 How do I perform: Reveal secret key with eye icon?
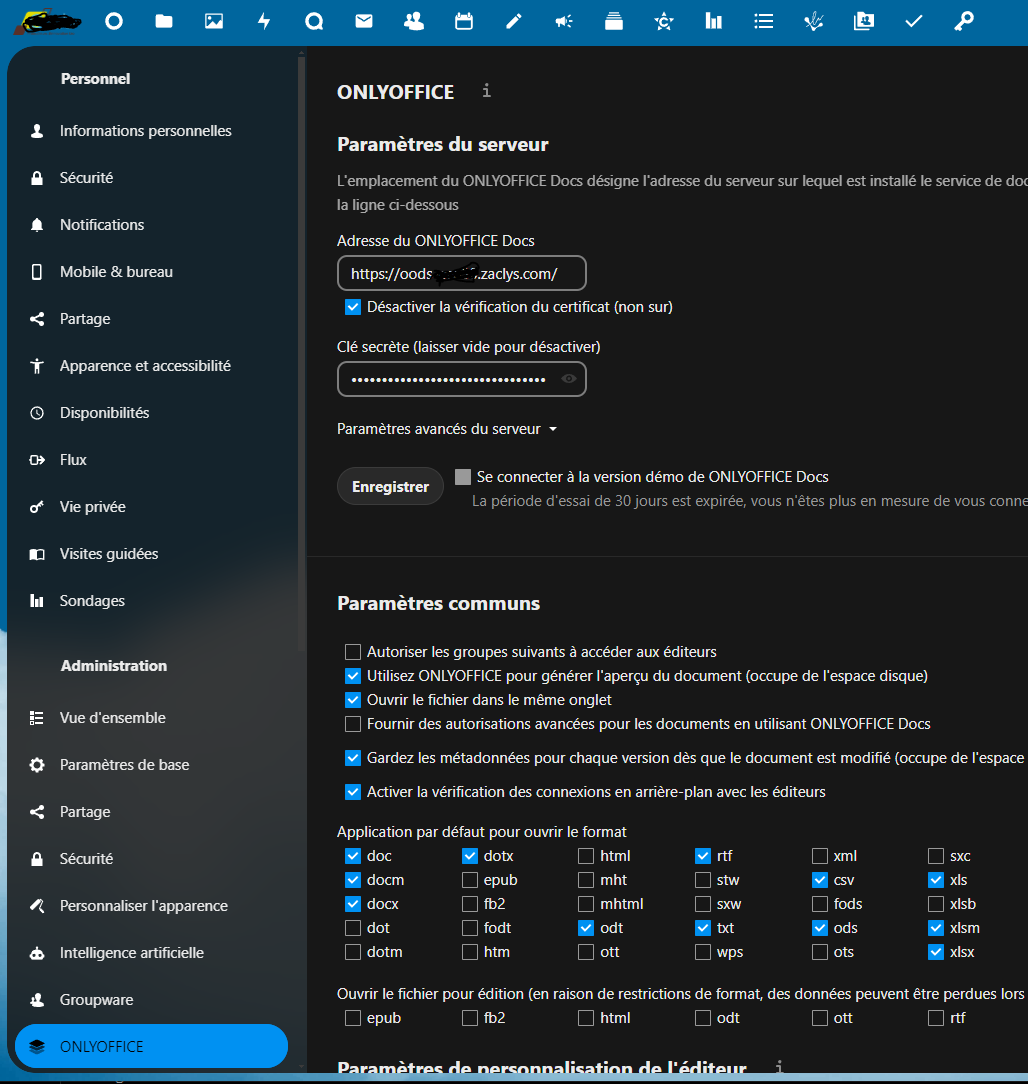[x=569, y=379]
